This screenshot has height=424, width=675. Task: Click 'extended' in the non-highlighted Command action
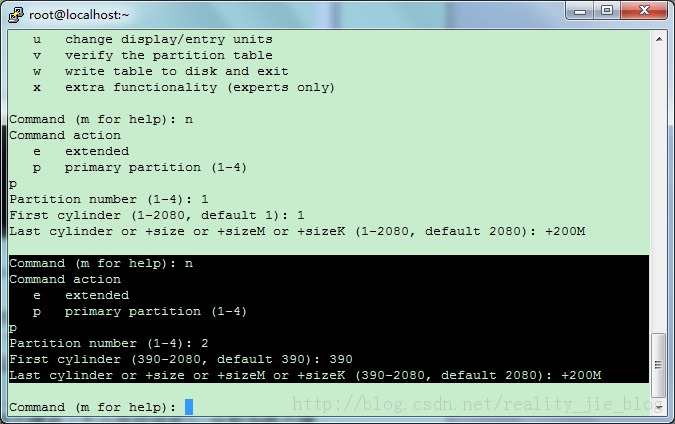click(97, 151)
